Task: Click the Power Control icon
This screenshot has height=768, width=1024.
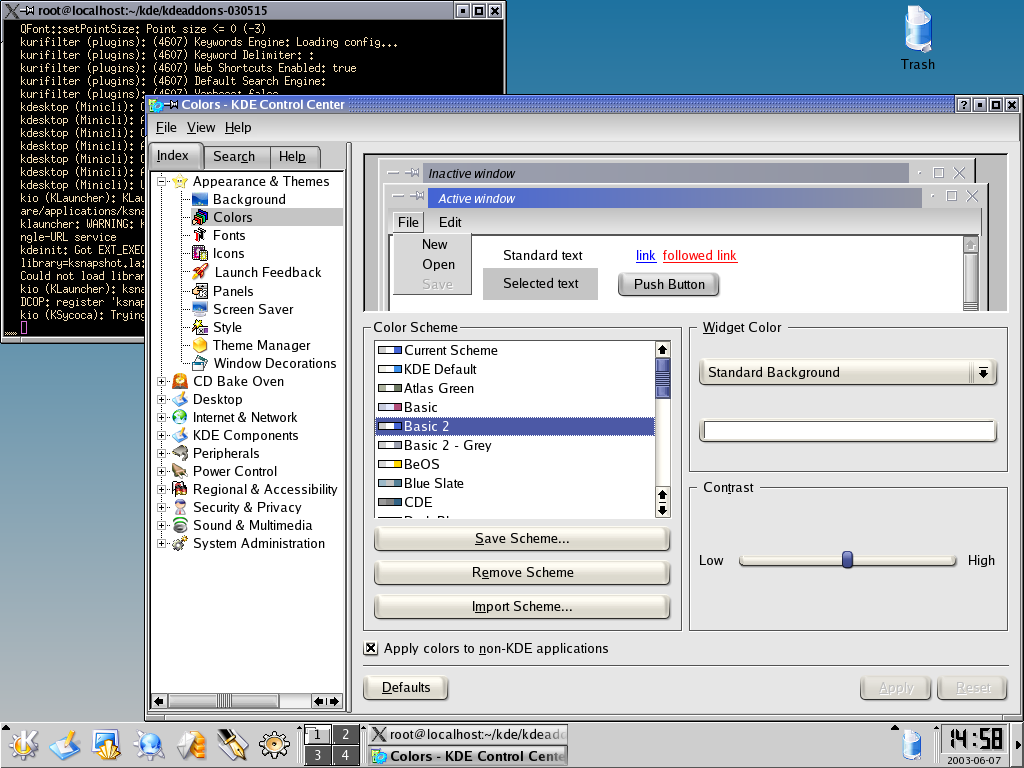Action: [180, 471]
